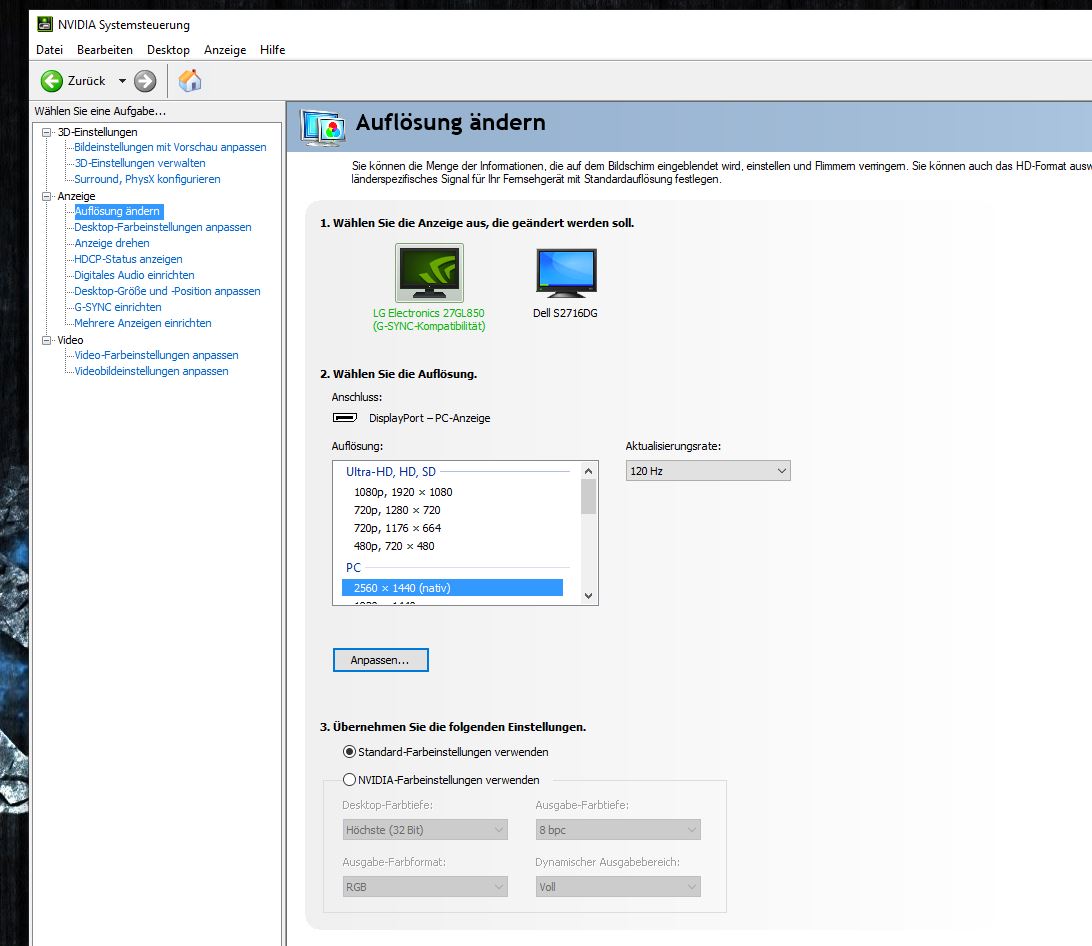Open HDCP-Status anzeigen

(128, 259)
